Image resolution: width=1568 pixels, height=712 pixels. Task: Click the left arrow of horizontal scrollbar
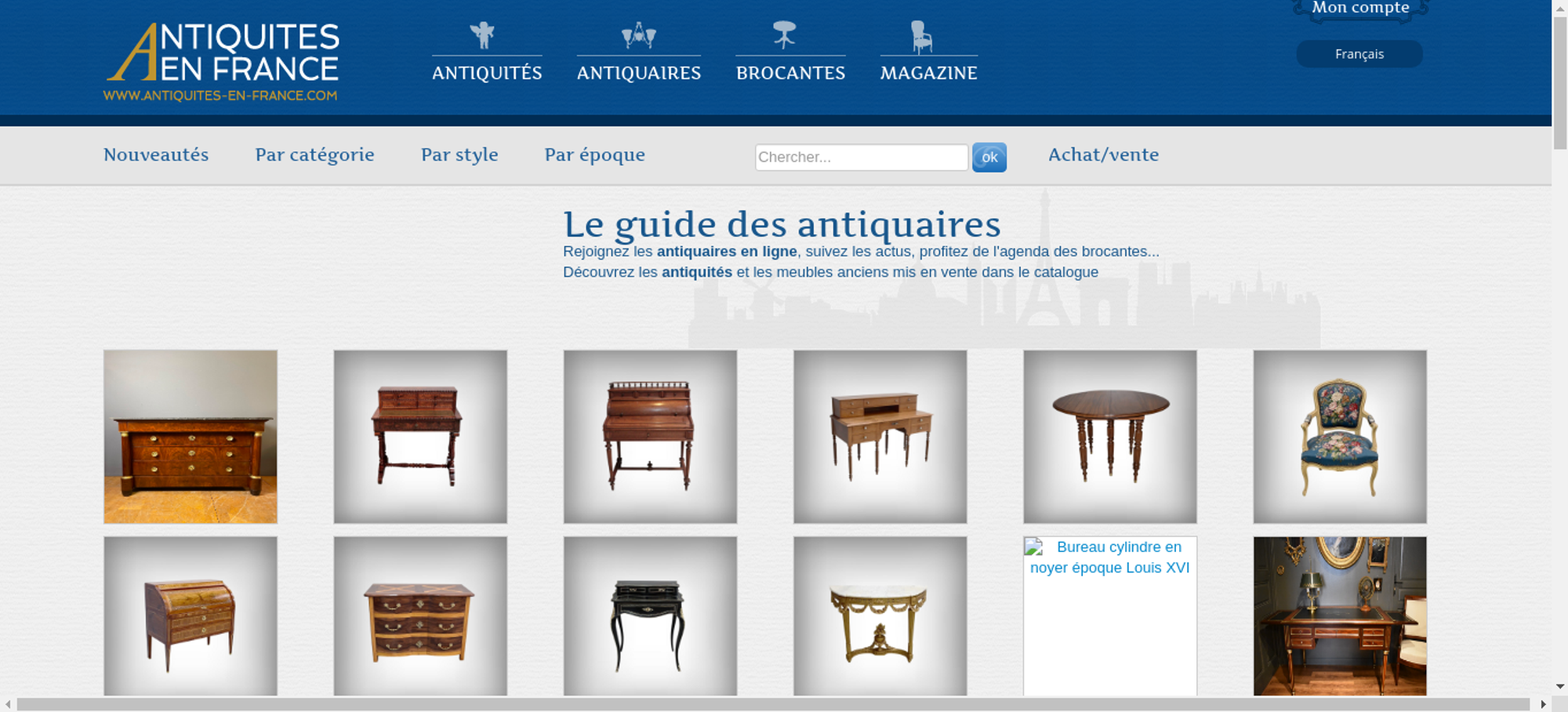point(8,704)
